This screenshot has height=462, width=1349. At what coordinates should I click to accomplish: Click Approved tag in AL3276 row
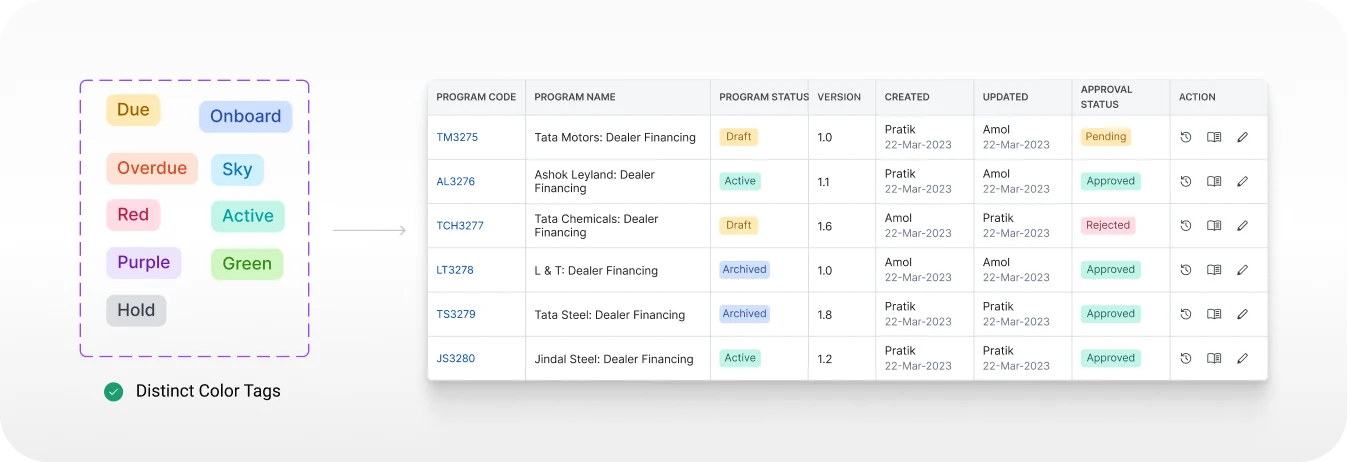(x=1111, y=181)
